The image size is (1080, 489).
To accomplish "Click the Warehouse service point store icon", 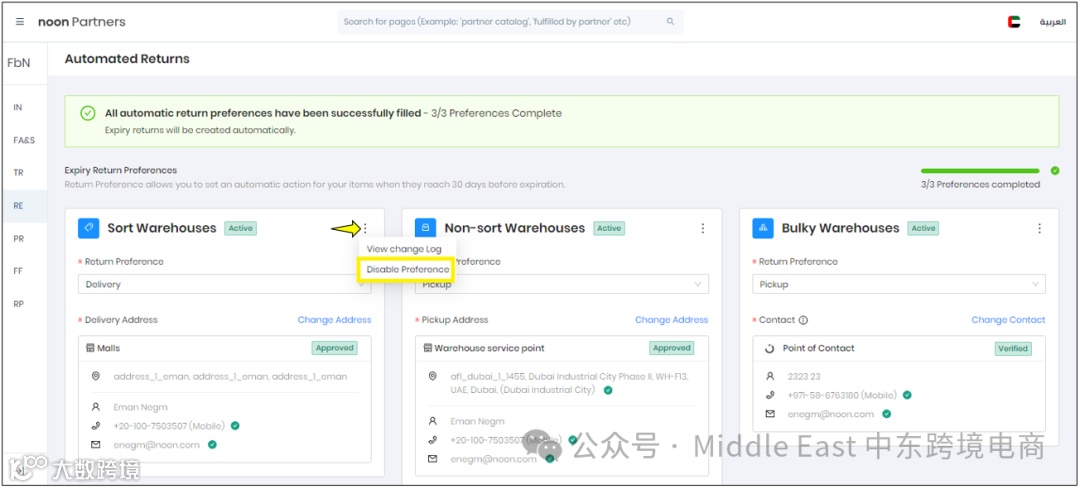I will tap(427, 348).
